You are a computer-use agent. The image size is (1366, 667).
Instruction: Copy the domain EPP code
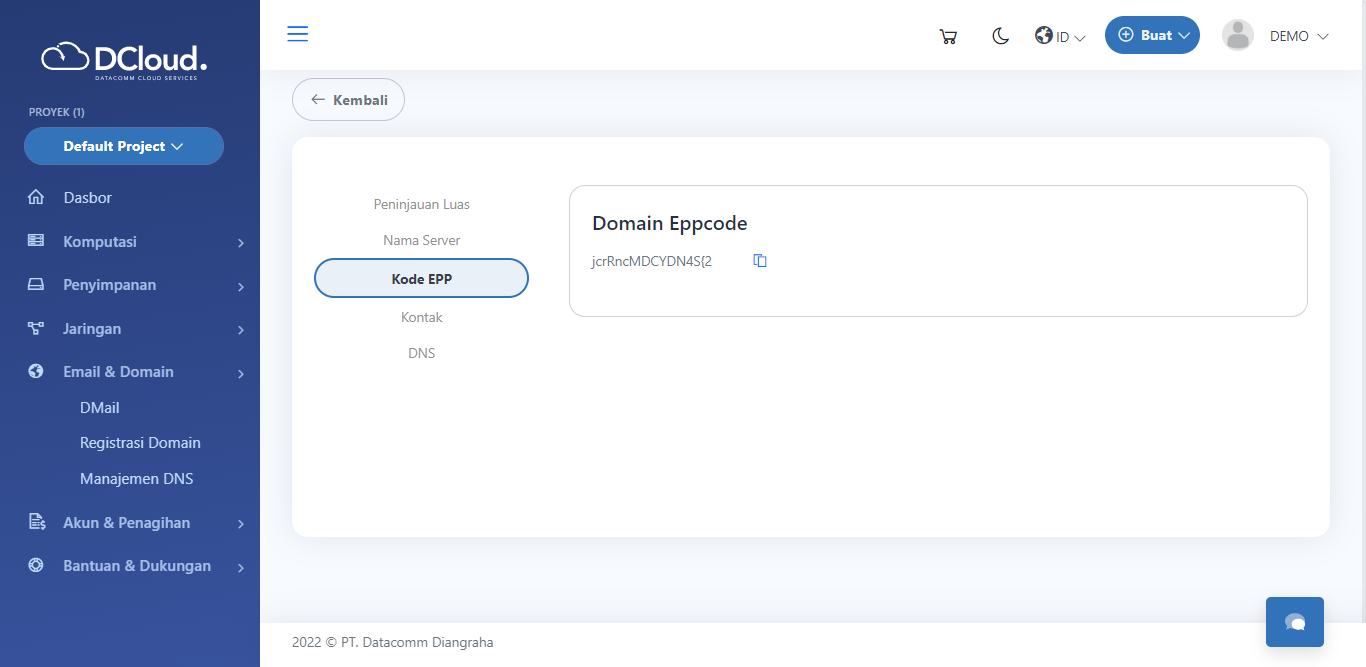(x=760, y=261)
